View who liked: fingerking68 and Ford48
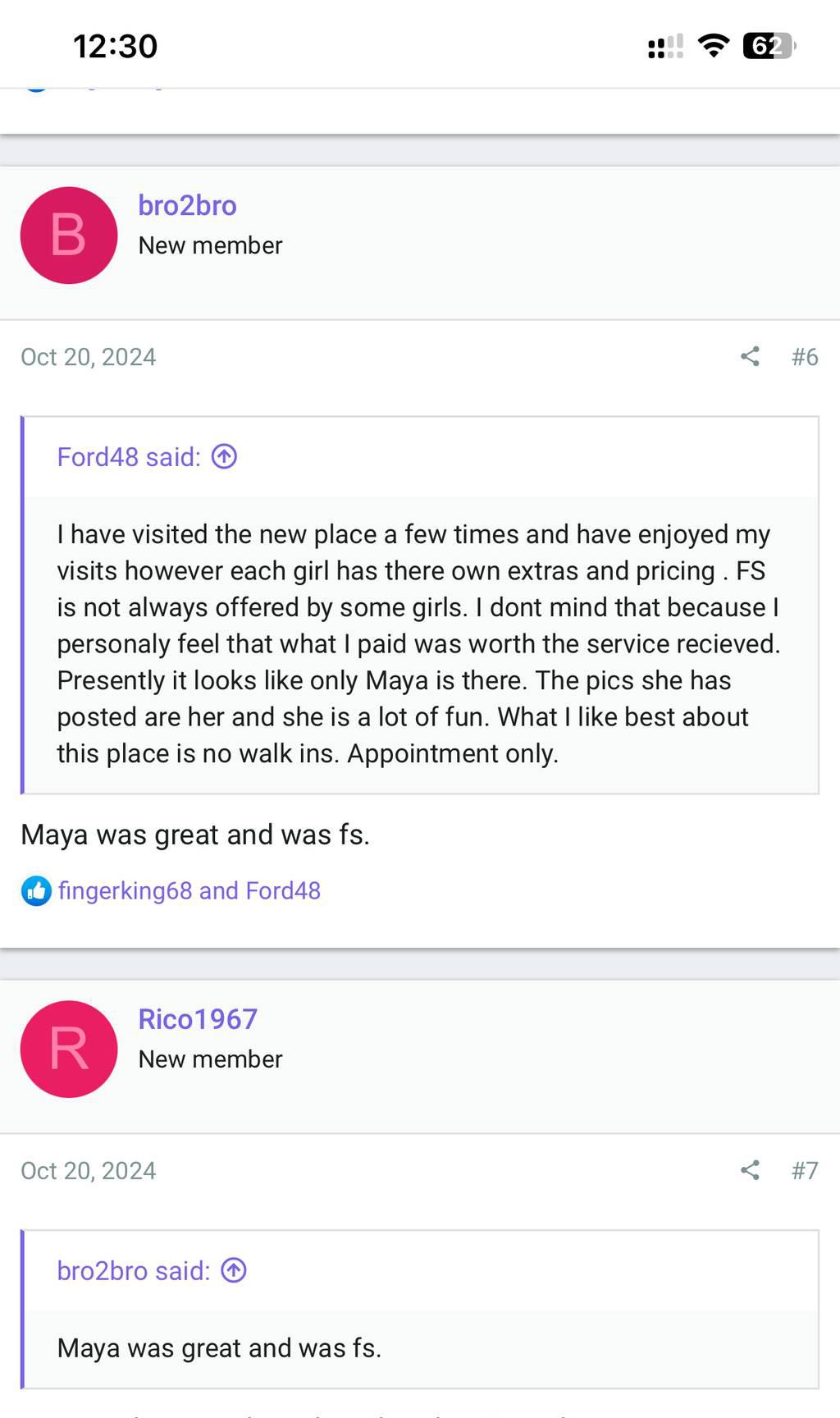This screenshot has width=840, height=1418. click(x=189, y=891)
